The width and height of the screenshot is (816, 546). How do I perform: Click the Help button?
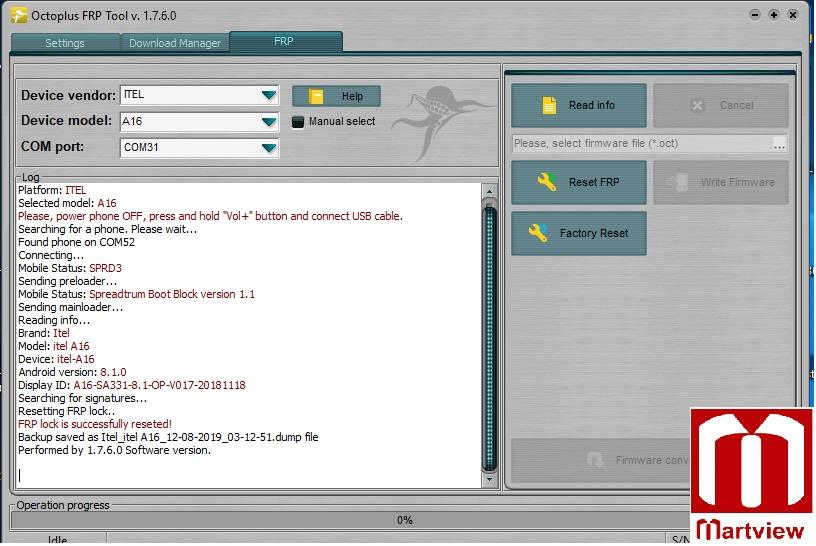pyautogui.click(x=336, y=96)
